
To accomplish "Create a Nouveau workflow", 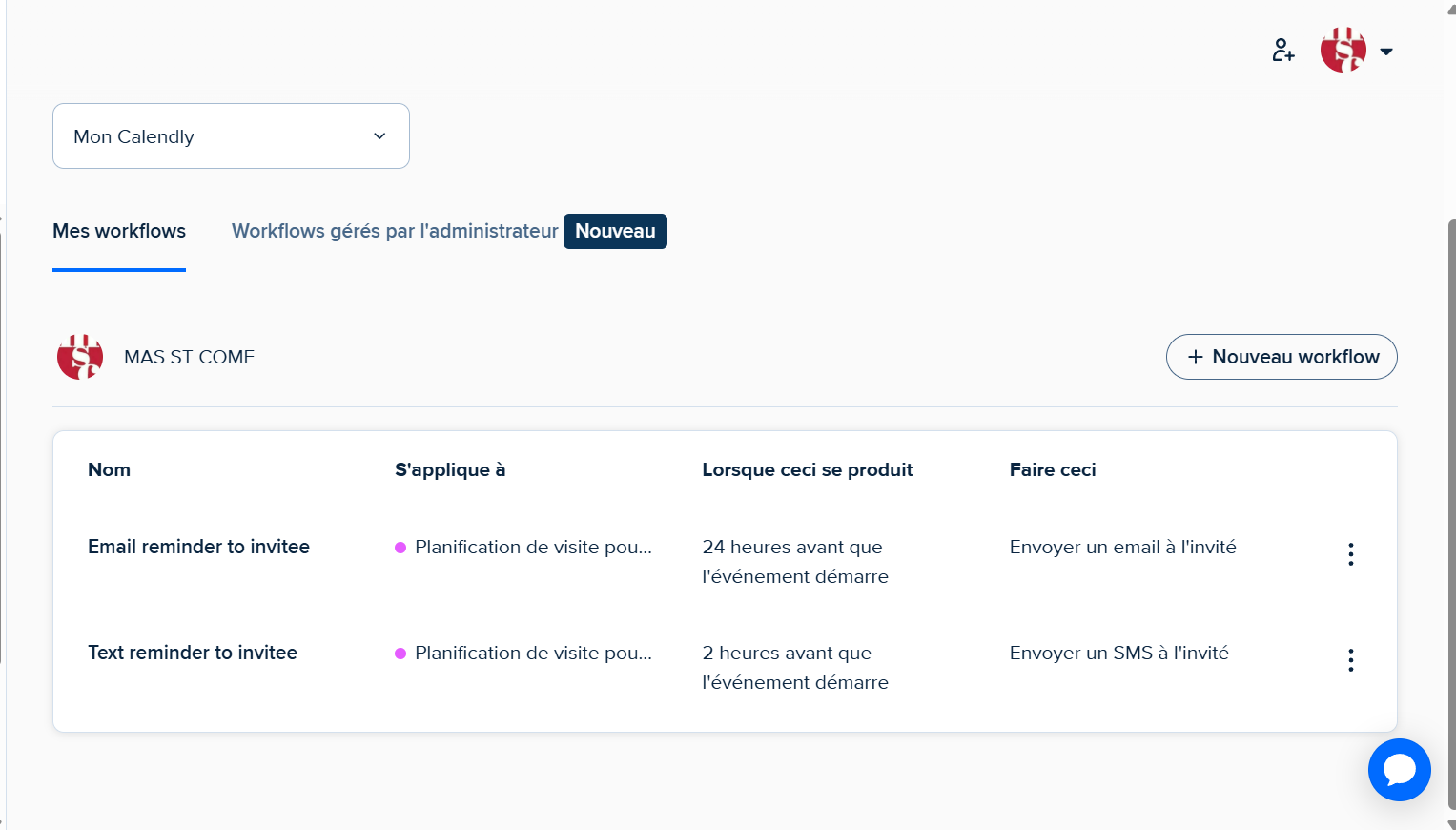I will click(1282, 357).
